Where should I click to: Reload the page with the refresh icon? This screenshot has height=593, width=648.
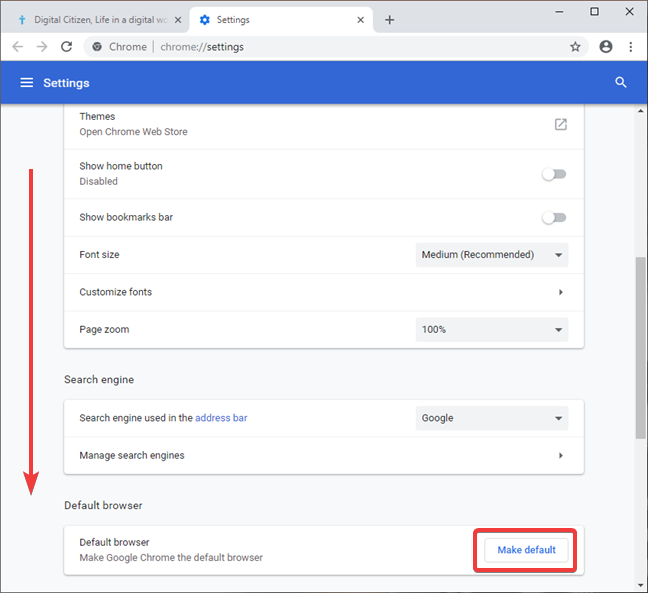(67, 47)
